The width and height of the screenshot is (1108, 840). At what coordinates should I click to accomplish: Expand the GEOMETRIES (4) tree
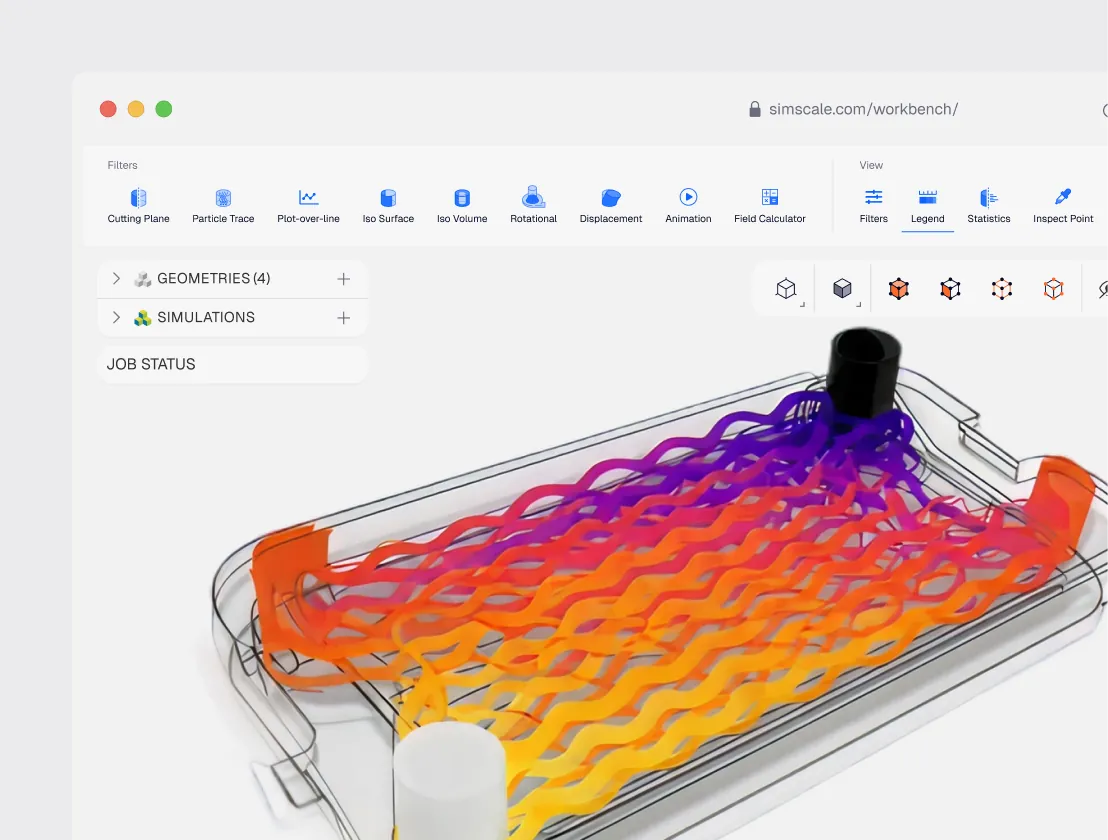click(117, 278)
